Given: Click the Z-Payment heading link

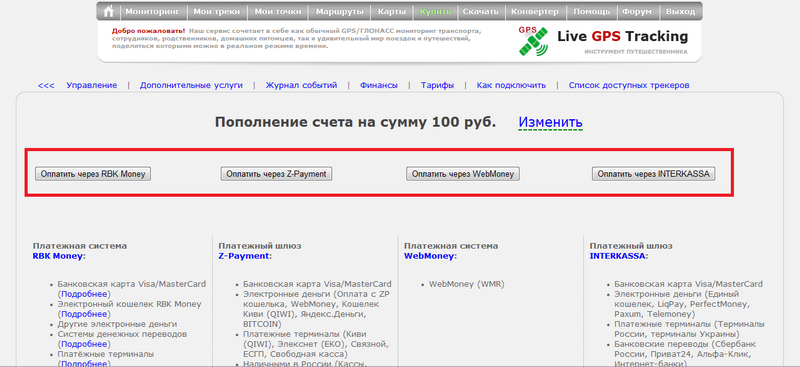Looking at the screenshot, I should (x=243, y=256).
